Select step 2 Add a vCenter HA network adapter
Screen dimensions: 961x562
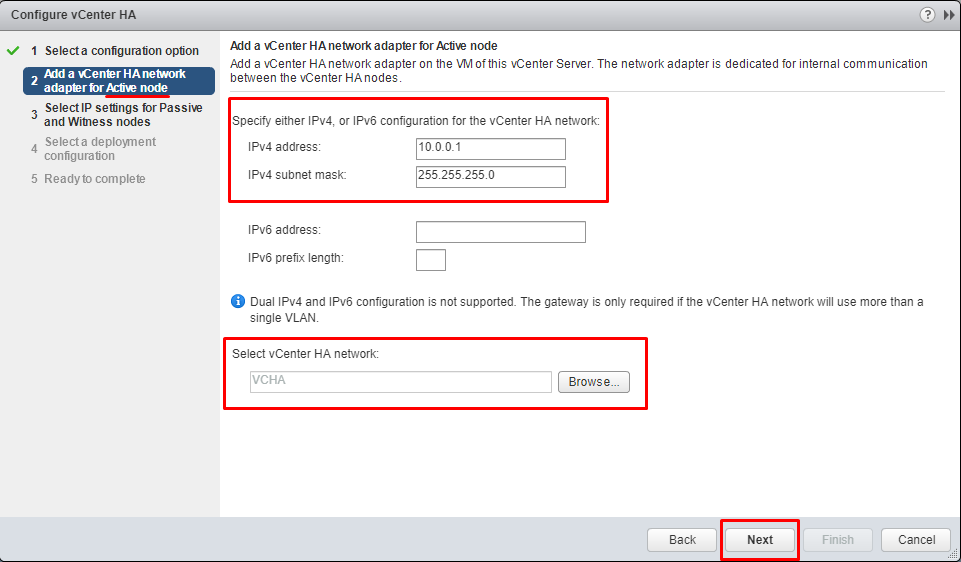coord(119,81)
